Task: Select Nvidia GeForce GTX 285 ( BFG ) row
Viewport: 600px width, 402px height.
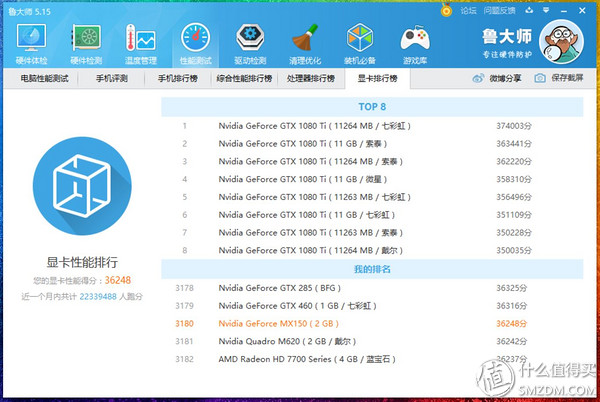Action: pos(372,288)
